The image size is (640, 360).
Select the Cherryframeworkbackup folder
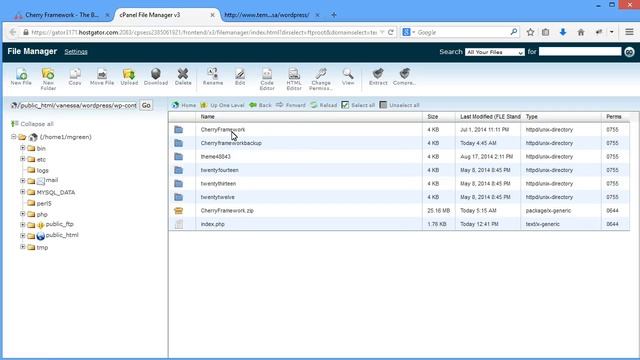point(399,143)
